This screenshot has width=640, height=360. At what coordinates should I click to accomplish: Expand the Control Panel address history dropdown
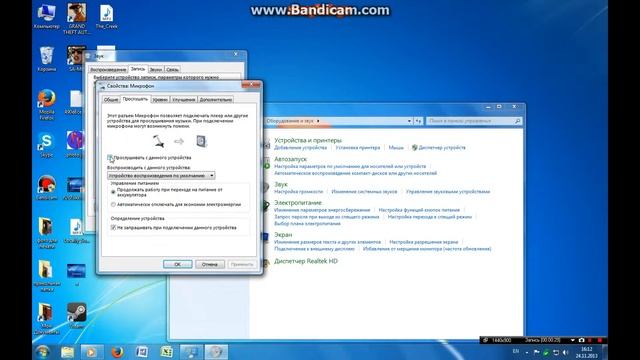click(x=409, y=121)
